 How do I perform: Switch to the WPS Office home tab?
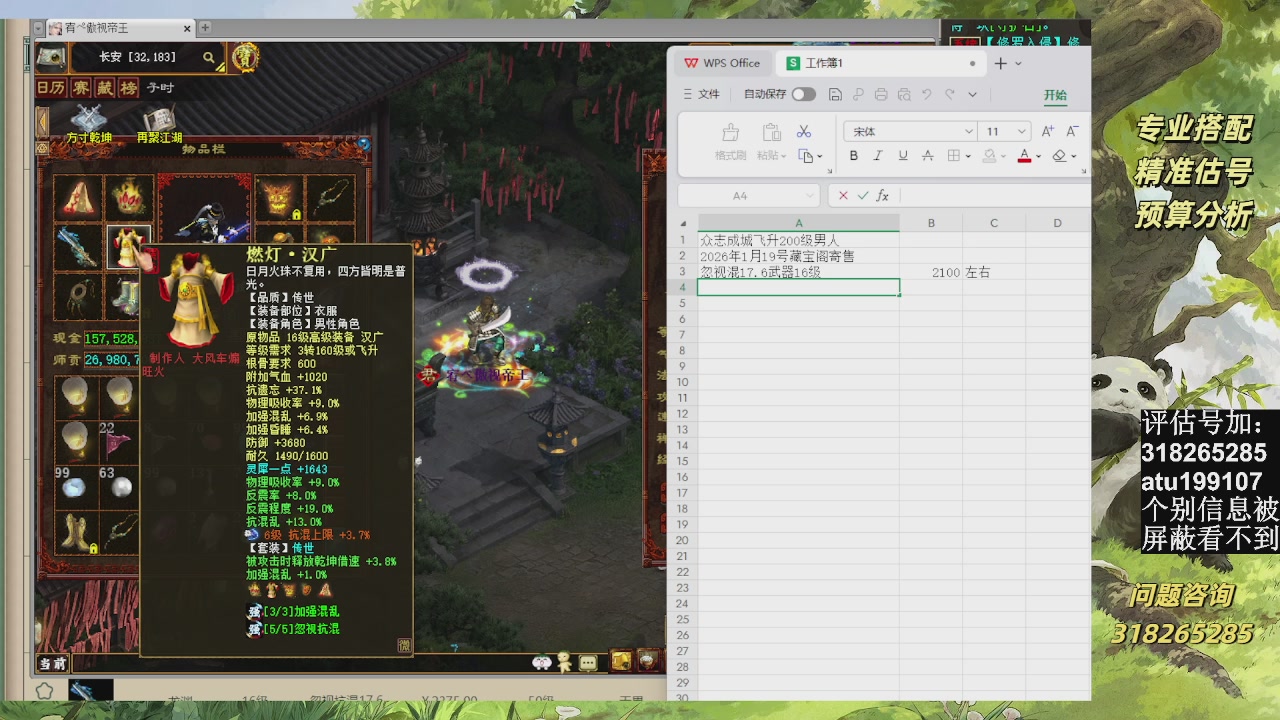[x=722, y=63]
